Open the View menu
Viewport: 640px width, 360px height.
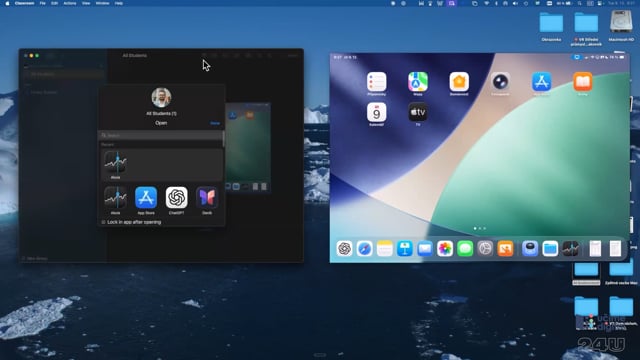[x=86, y=3]
